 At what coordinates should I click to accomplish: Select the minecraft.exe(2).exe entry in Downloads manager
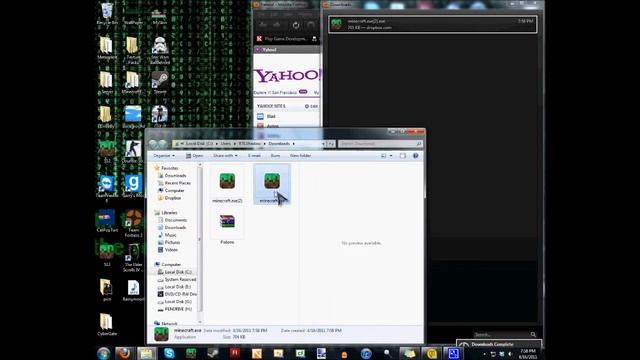(432, 24)
